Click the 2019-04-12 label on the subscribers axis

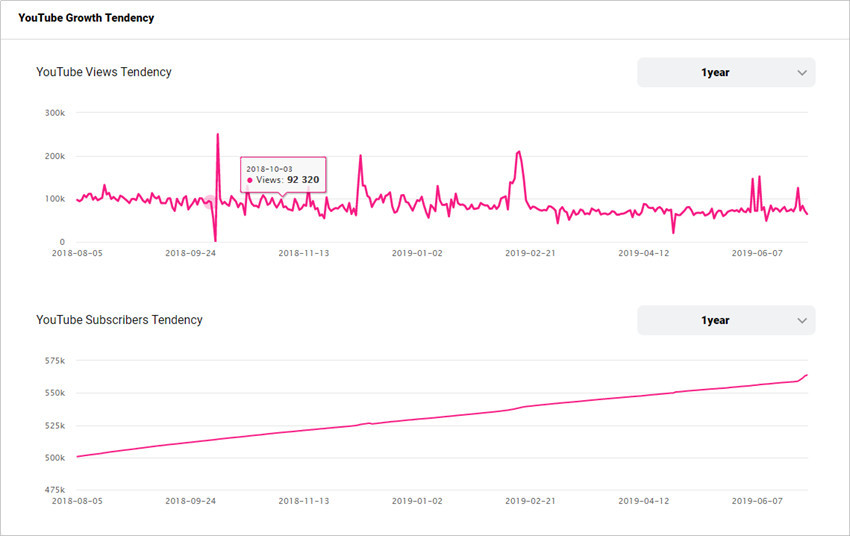tap(643, 501)
